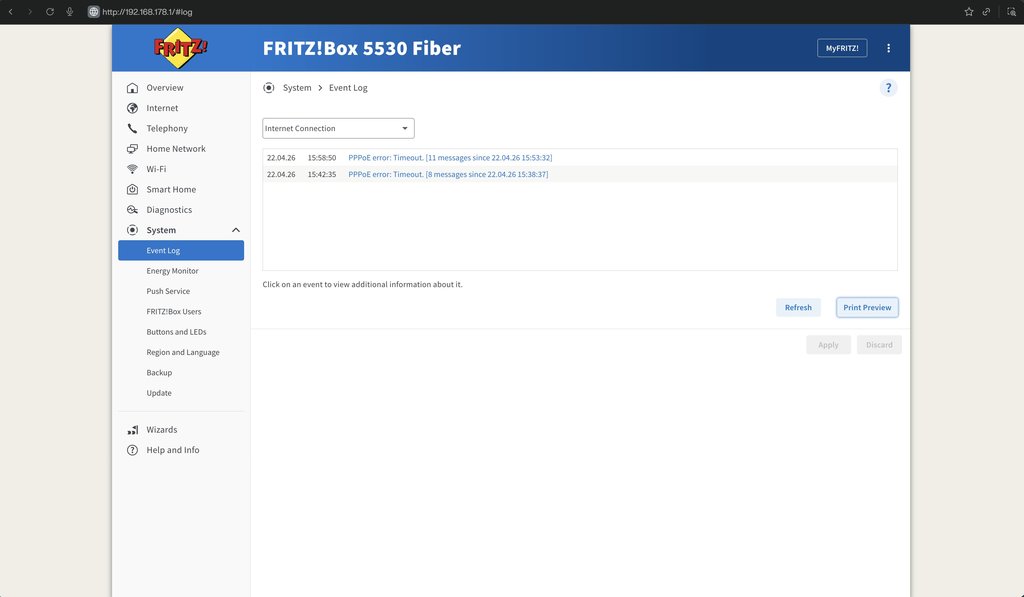Click the Home Network devices icon
1024x597 pixels.
[133, 149]
